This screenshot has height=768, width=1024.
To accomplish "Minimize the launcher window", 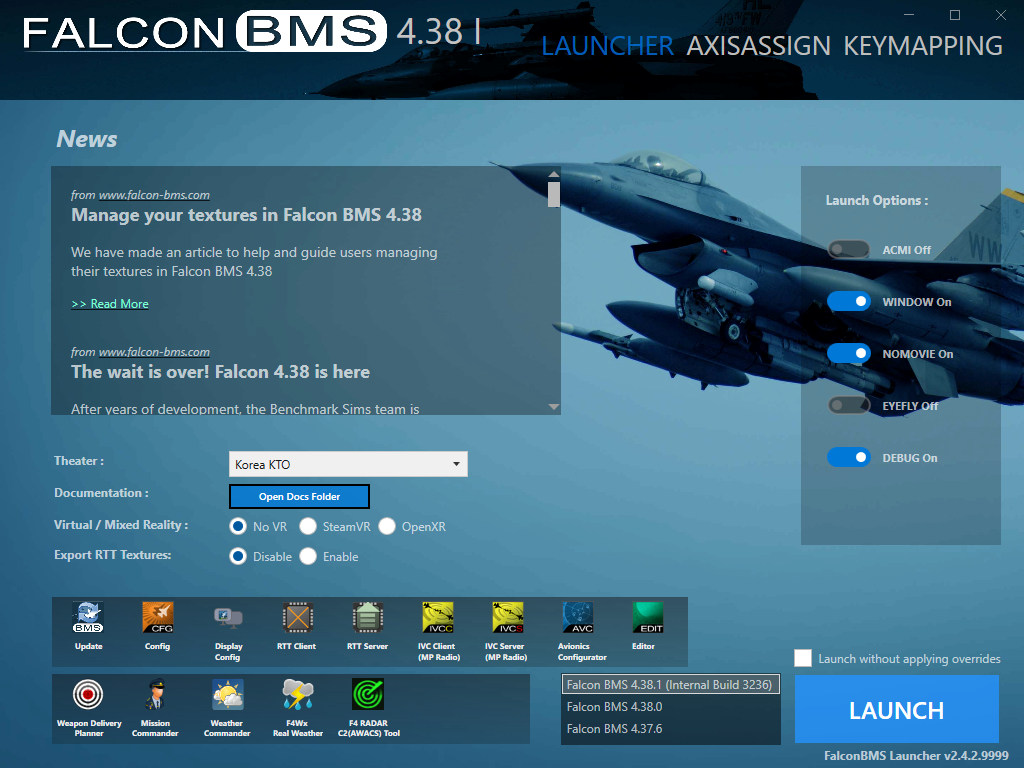I will click(x=909, y=14).
